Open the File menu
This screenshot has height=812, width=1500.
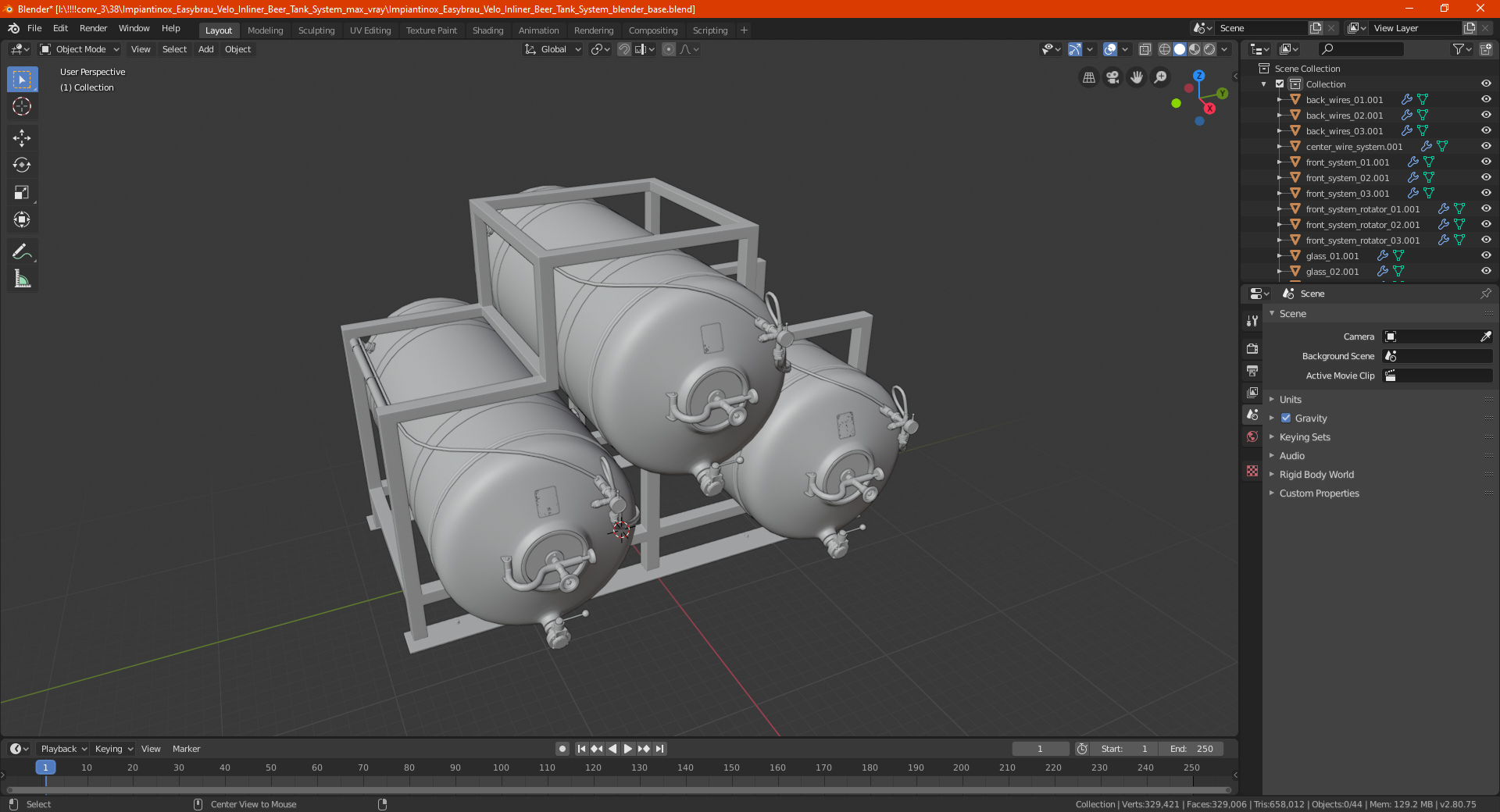[34, 28]
